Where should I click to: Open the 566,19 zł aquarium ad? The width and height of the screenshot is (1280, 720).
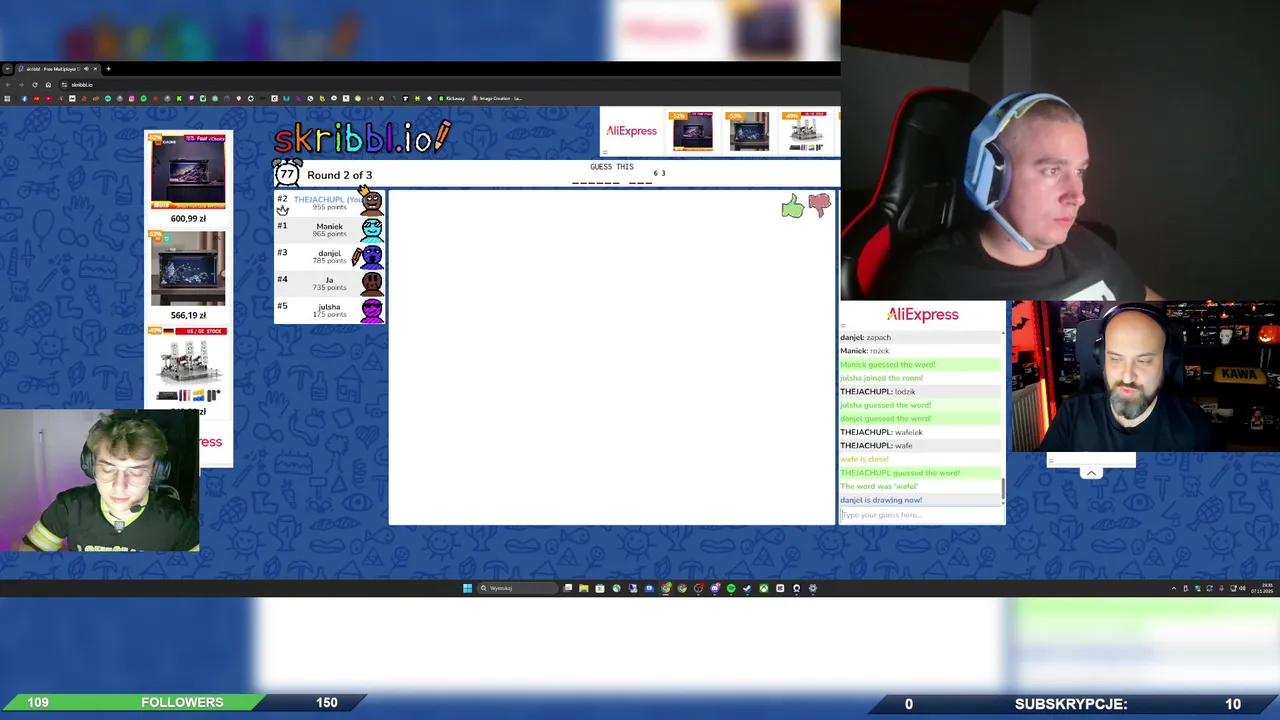click(188, 276)
